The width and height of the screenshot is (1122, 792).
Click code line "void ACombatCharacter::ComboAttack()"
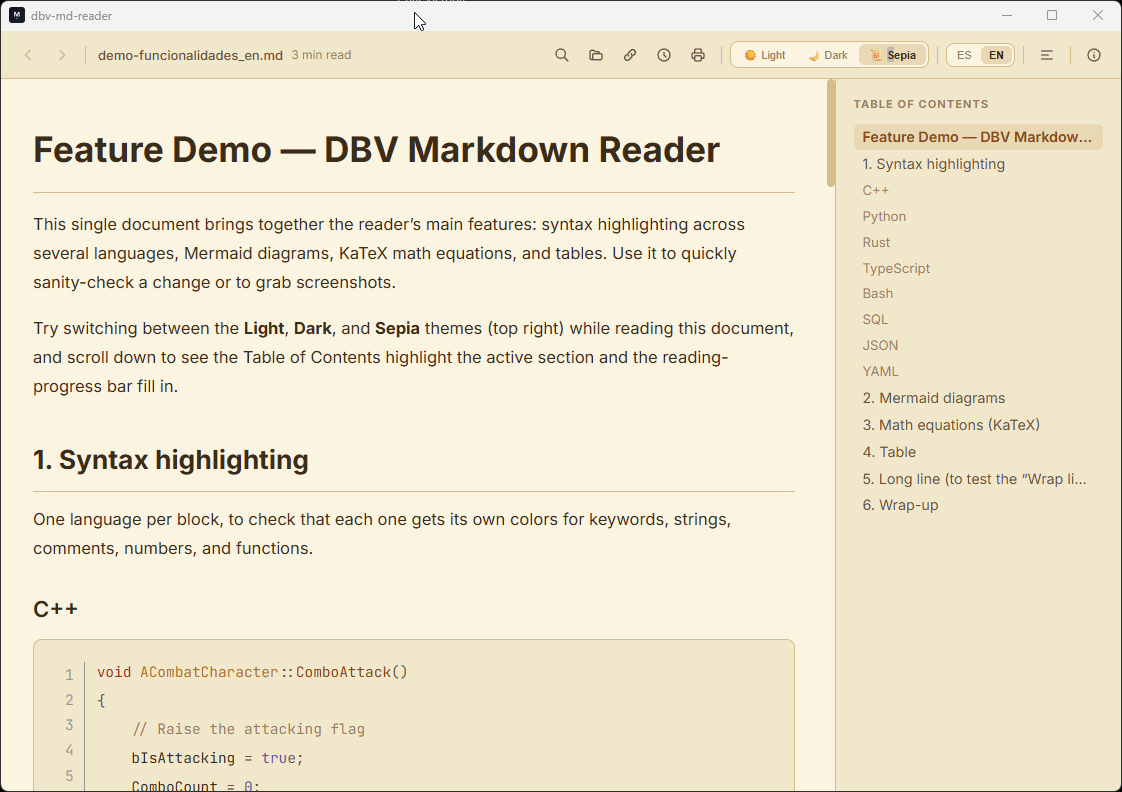point(252,672)
